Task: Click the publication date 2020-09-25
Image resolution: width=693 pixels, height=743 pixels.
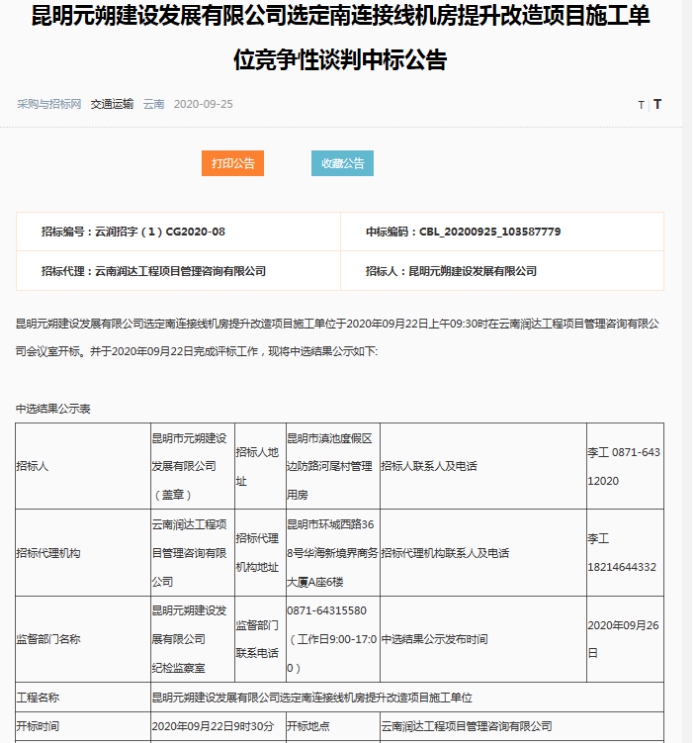Action: click(203, 104)
